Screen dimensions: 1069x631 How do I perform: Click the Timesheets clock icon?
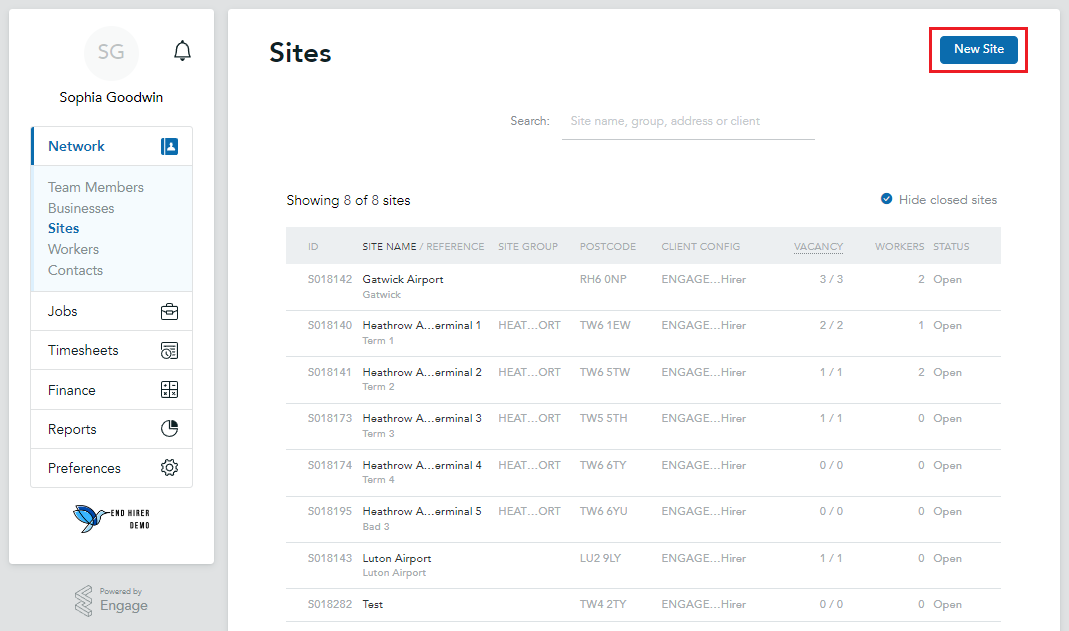(169, 350)
